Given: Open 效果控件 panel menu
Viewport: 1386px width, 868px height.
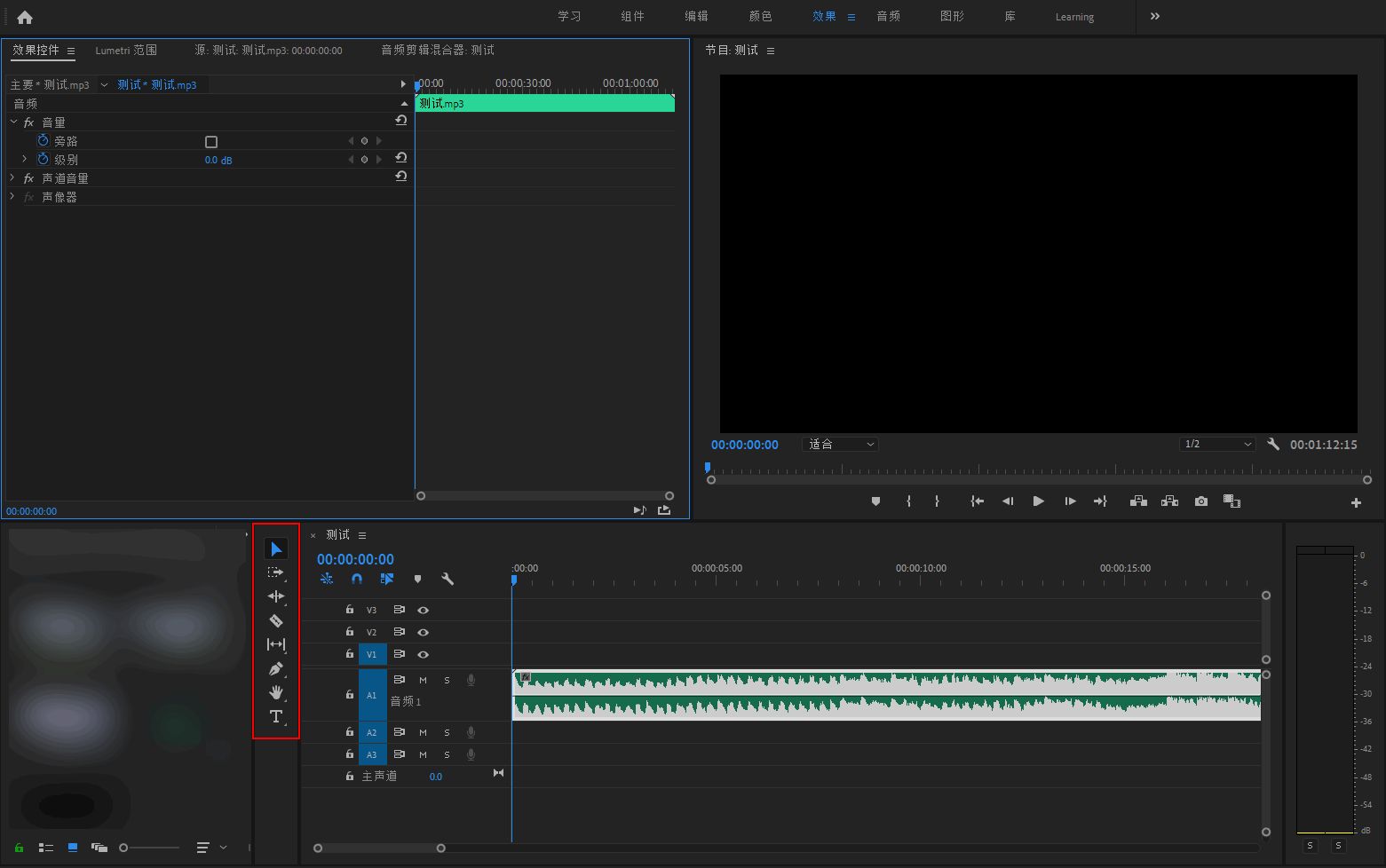Looking at the screenshot, I should (71, 51).
